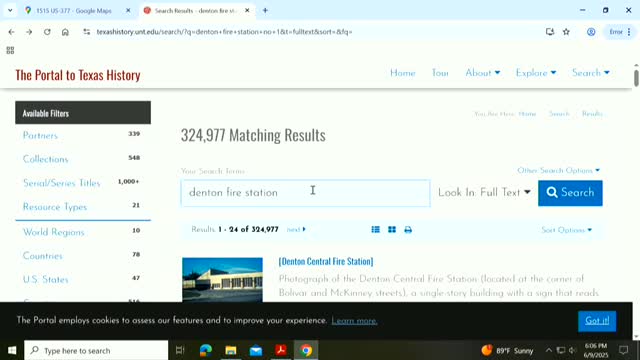This screenshot has height=360, width=640.
Task: Open Adobe Acrobat from taskbar
Action: point(281,350)
